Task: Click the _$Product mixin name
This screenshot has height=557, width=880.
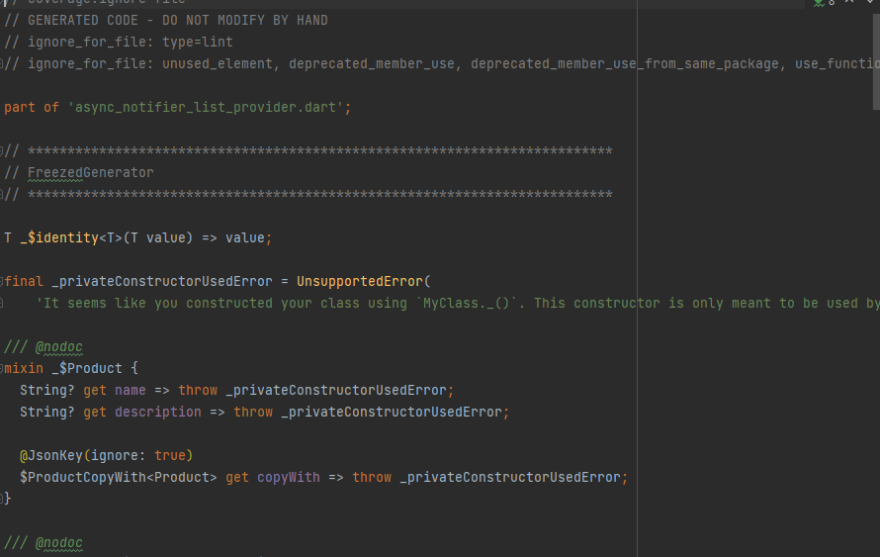Action: coord(87,368)
